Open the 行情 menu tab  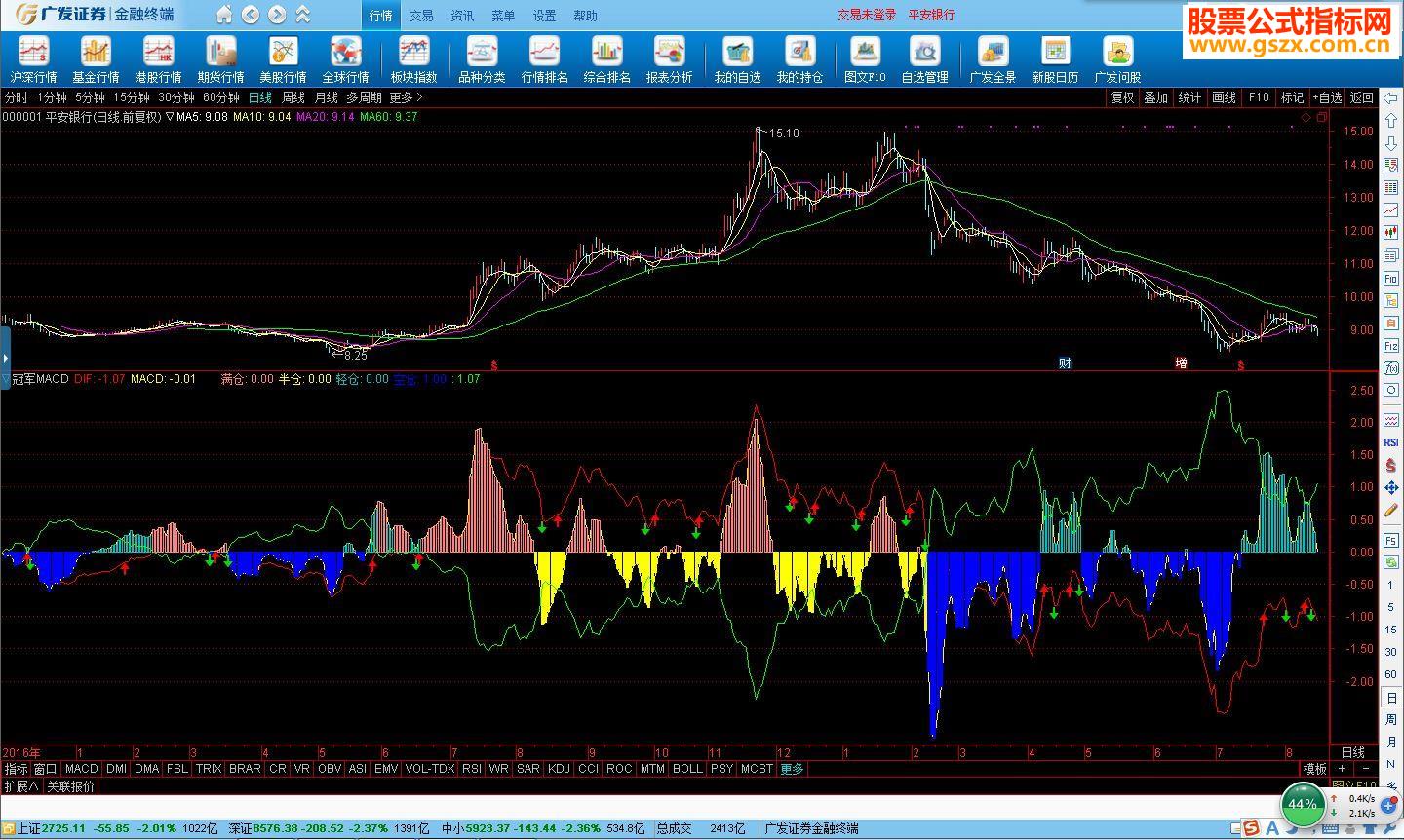pyautogui.click(x=381, y=16)
